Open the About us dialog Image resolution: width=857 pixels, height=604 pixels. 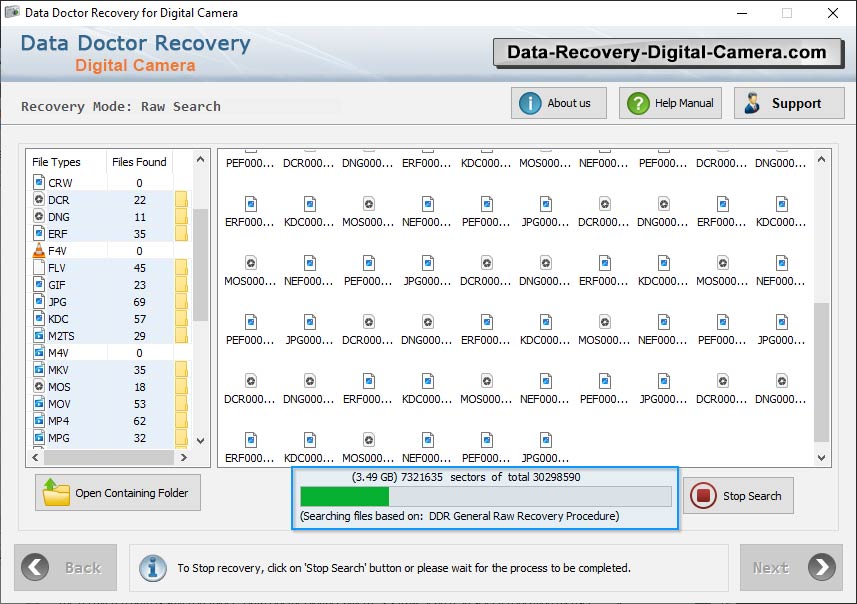pos(559,103)
